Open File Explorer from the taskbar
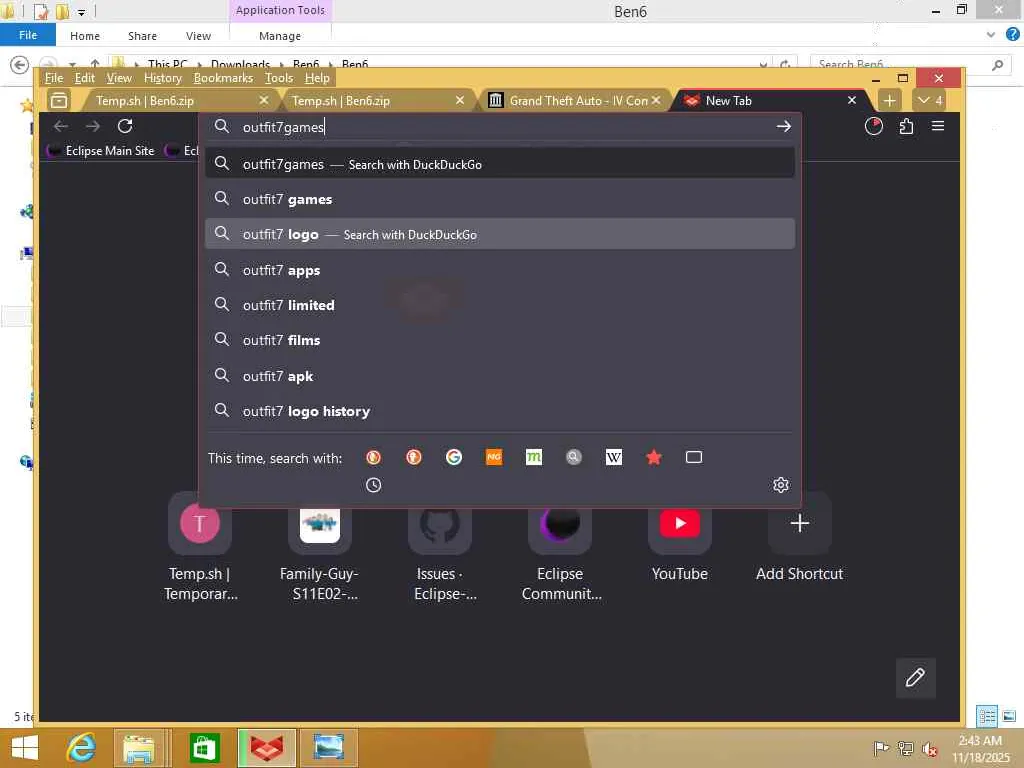The height and width of the screenshot is (768, 1024). [x=140, y=748]
